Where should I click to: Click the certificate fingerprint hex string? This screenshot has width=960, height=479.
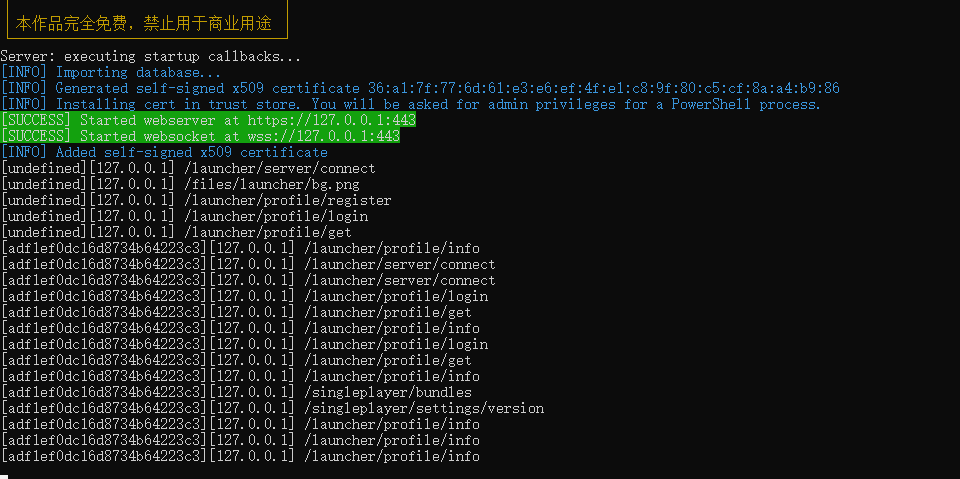(604, 89)
